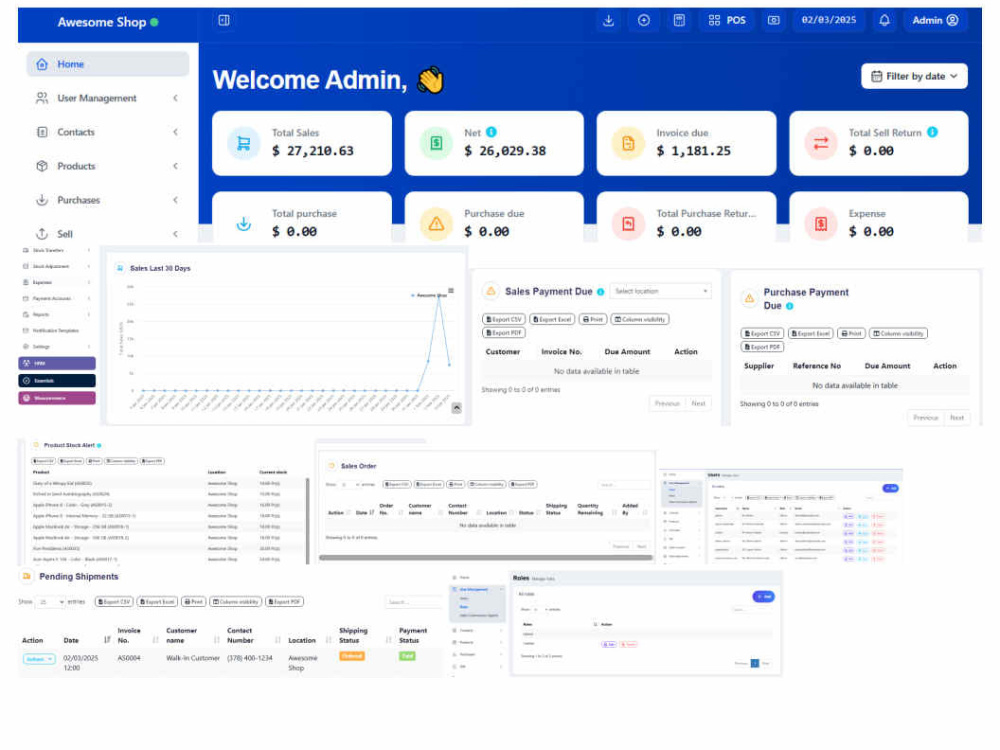Viewport: 1000px width, 750px height.
Task: Open the Show entries dropdown in Pending Shipments
Action: point(50,601)
